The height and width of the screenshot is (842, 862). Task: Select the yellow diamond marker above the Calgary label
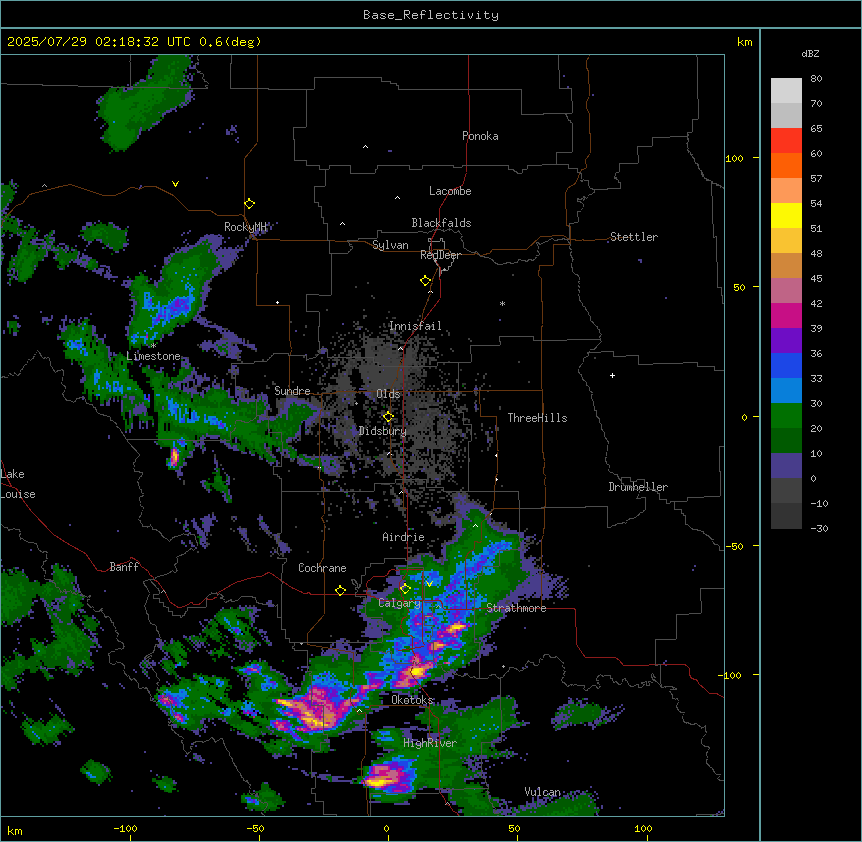pos(405,589)
